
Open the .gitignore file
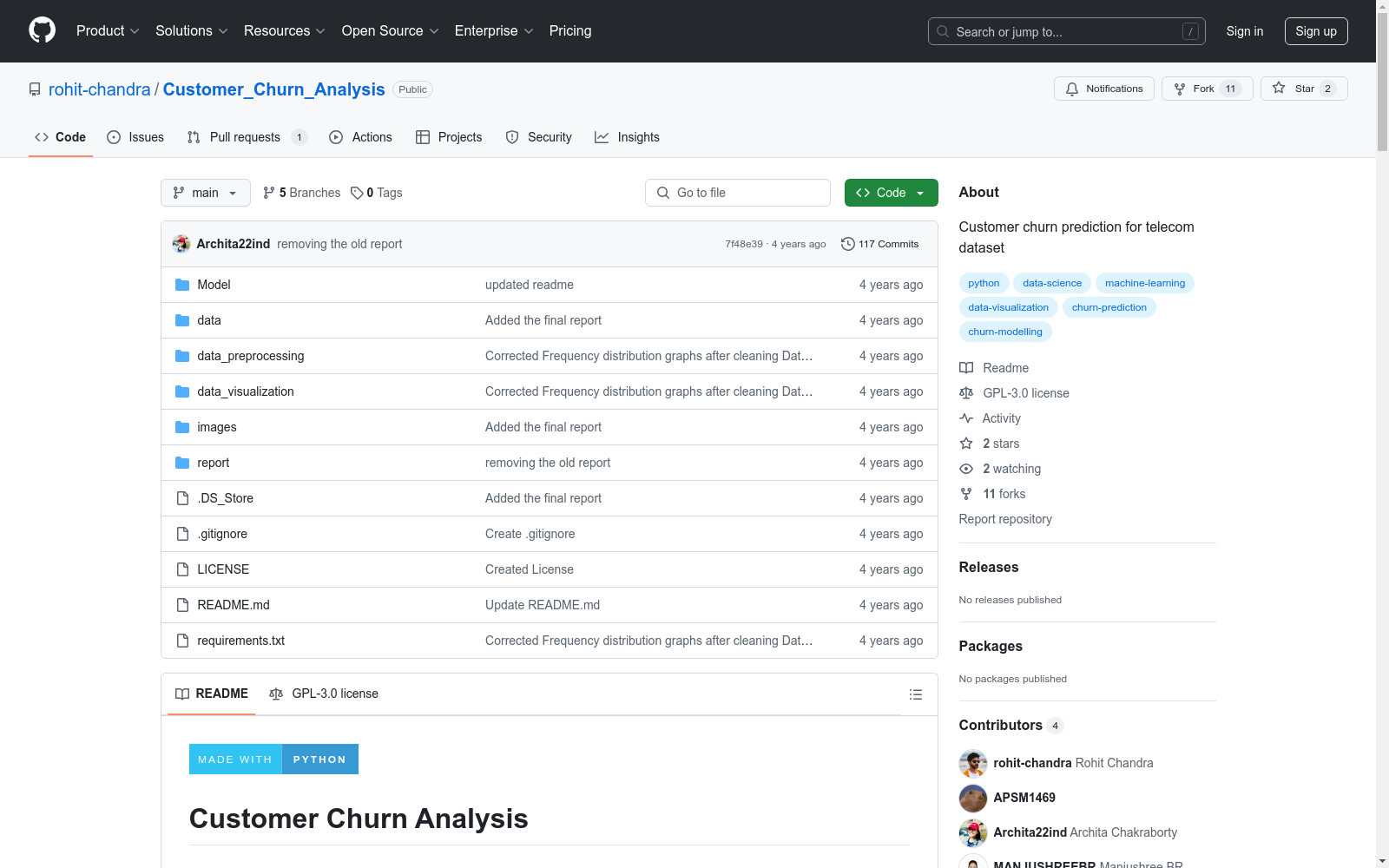click(x=222, y=534)
